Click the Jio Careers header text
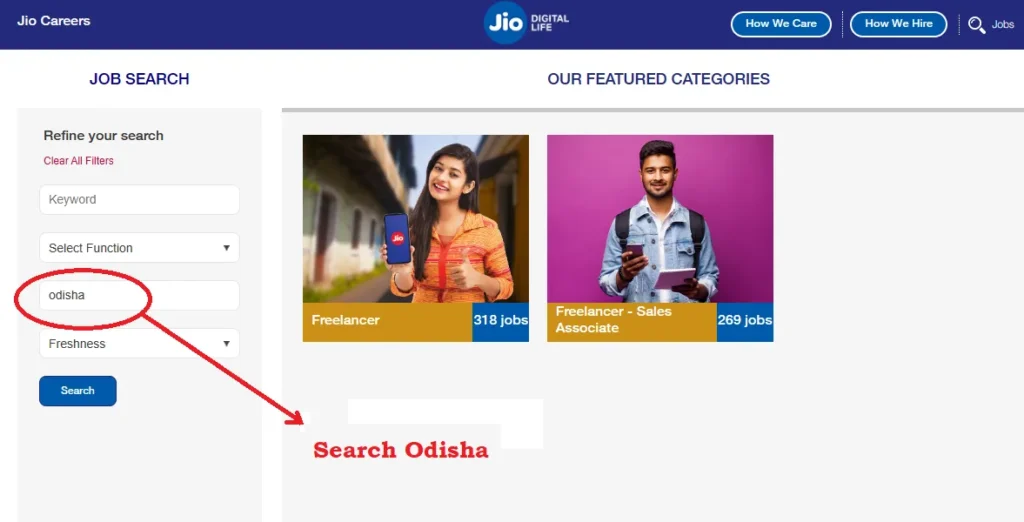The width and height of the screenshot is (1024, 522). (x=54, y=21)
